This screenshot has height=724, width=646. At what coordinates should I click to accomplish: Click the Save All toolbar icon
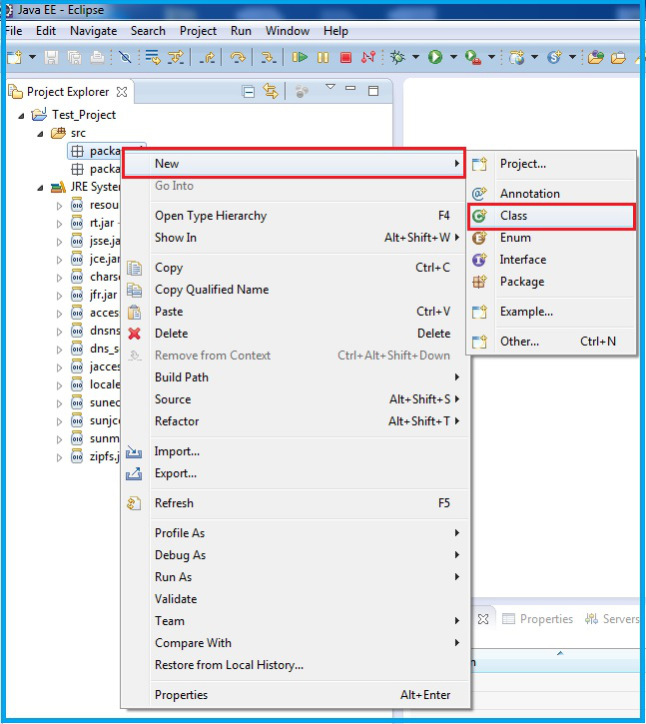tap(74, 57)
